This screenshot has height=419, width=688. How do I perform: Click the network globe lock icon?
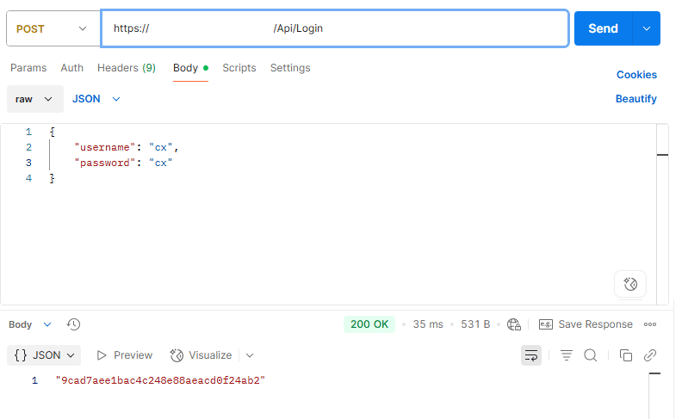point(514,325)
